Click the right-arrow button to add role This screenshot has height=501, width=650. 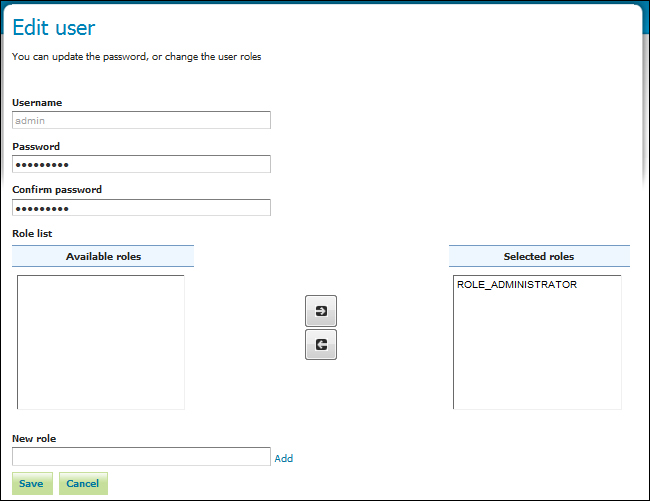click(321, 311)
